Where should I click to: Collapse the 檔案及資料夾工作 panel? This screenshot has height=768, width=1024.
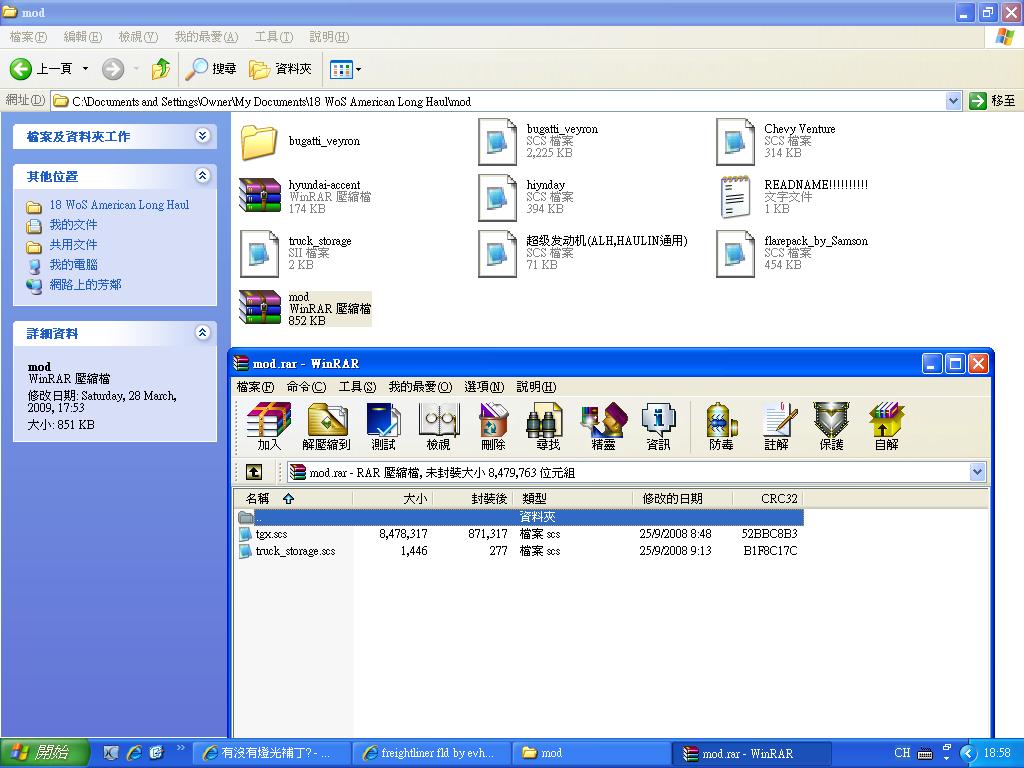[203, 136]
